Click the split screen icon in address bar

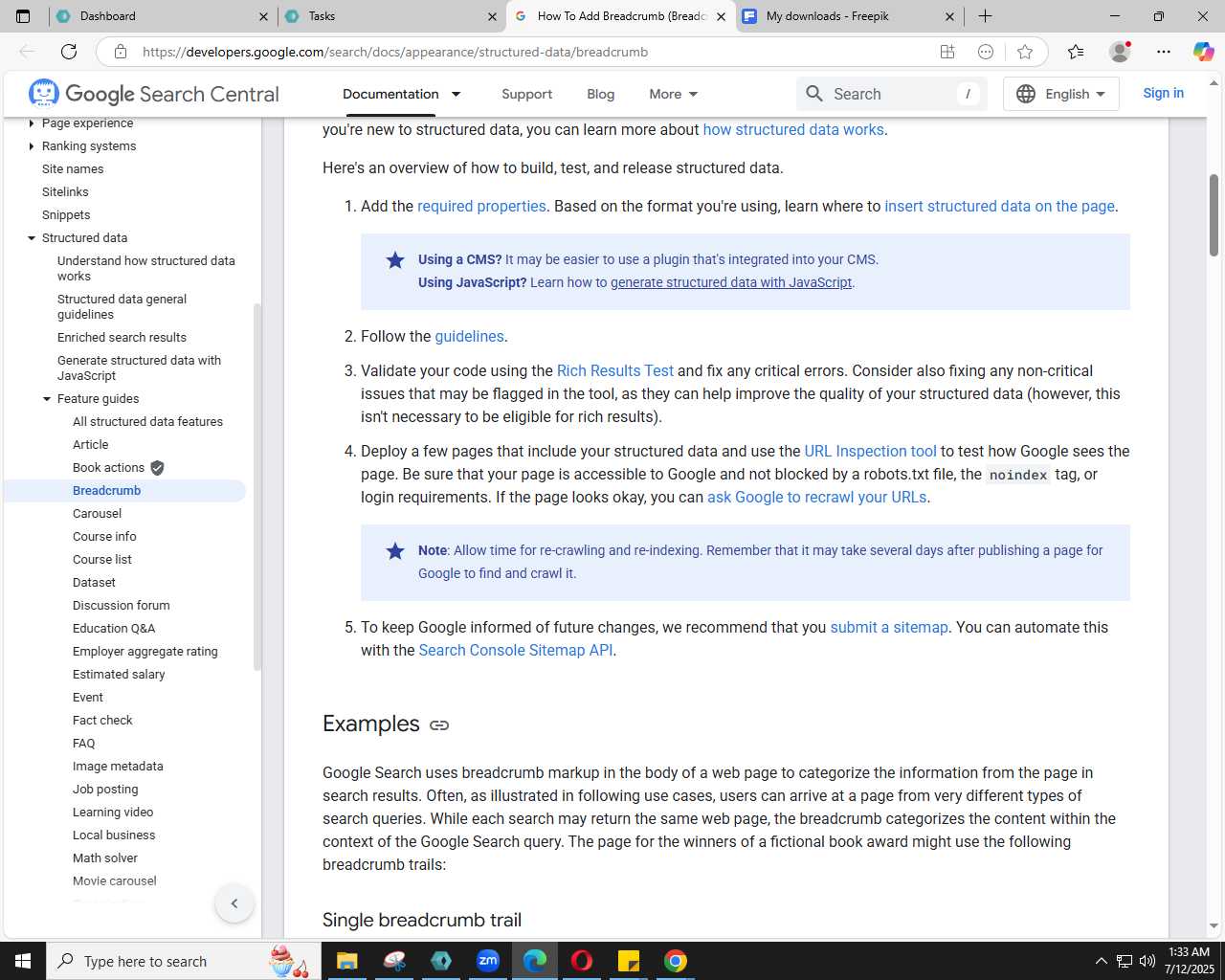pos(947,52)
